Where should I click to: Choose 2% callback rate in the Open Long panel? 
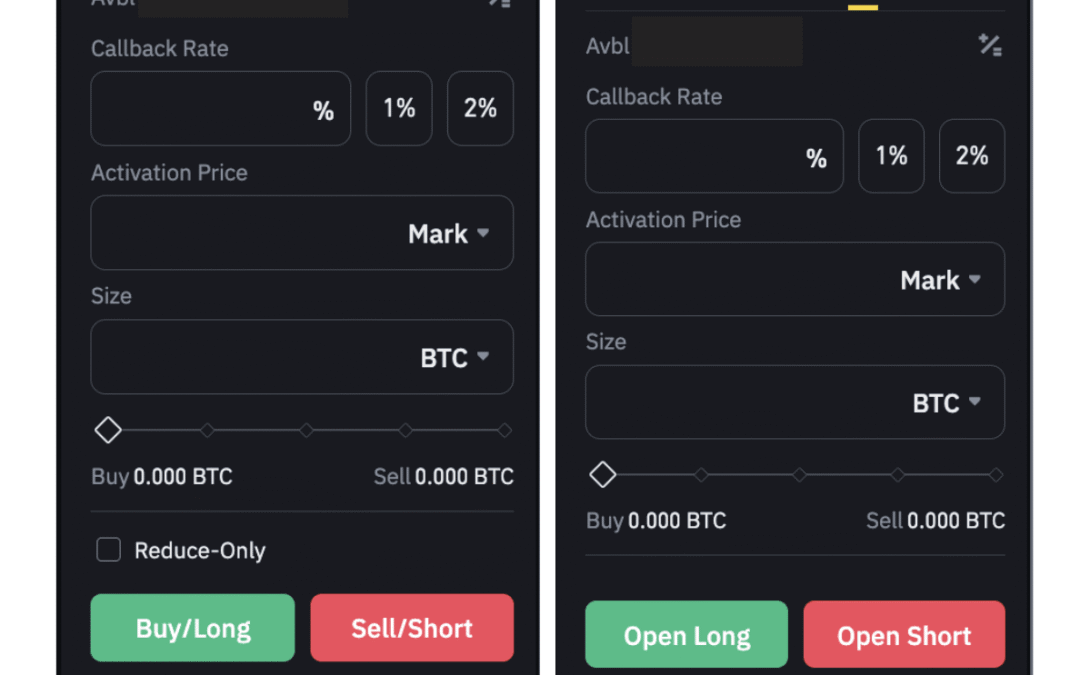click(972, 156)
